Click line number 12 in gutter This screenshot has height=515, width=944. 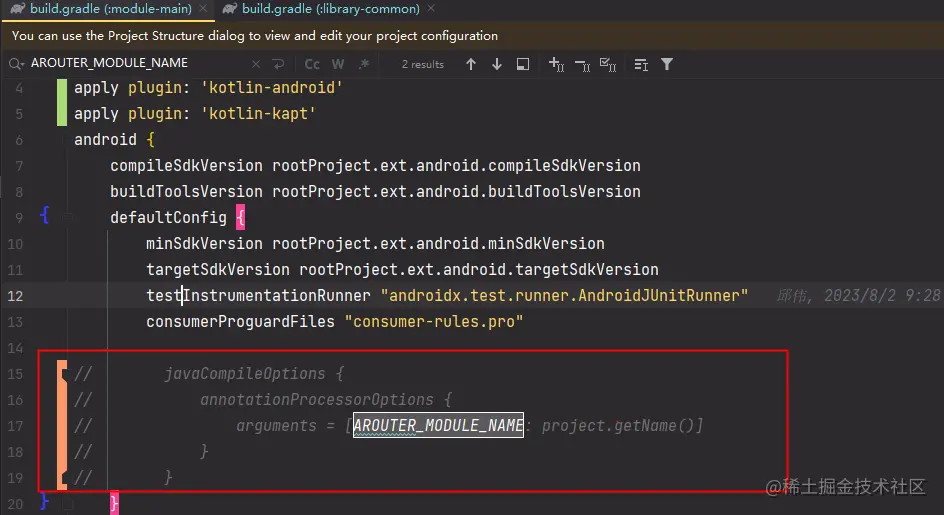pyautogui.click(x=16, y=296)
